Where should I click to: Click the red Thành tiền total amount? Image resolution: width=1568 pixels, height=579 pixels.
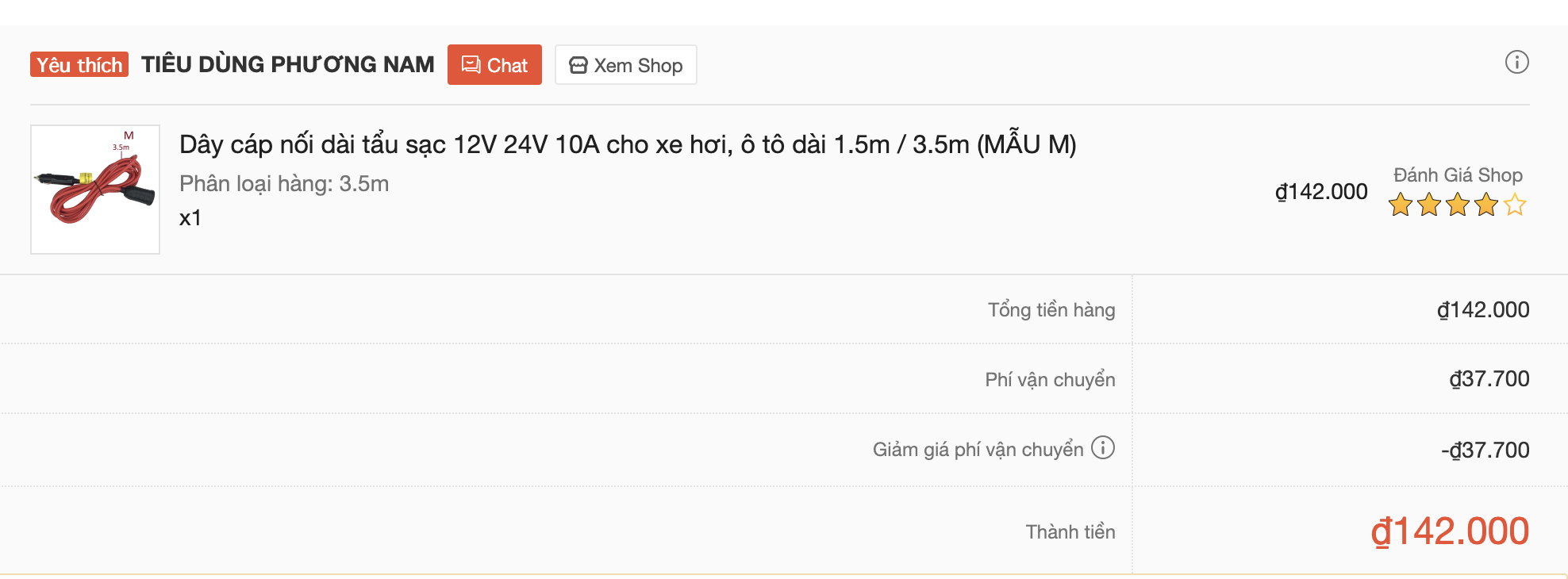point(1450,531)
